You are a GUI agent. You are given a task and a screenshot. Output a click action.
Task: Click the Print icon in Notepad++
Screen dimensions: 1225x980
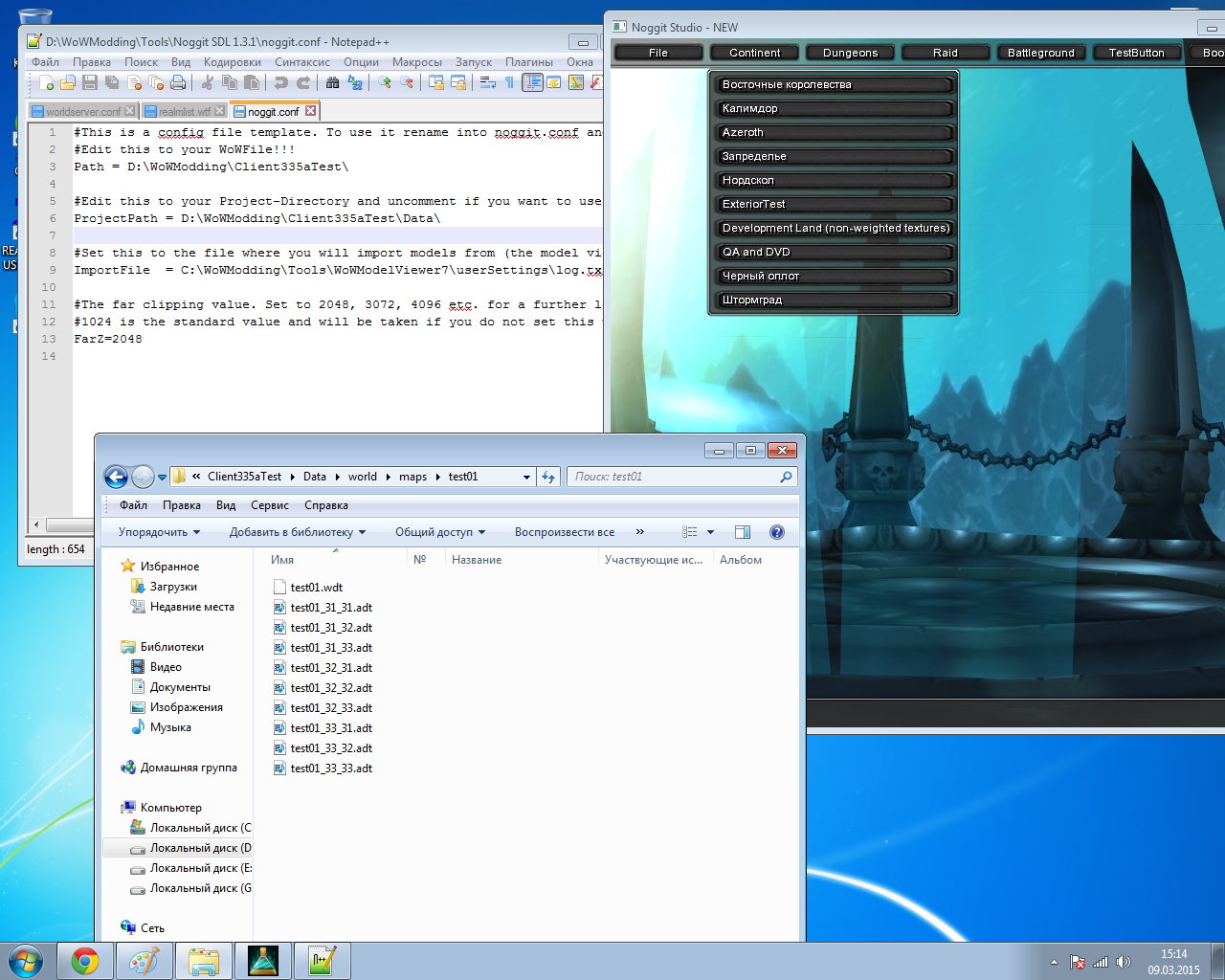[x=178, y=83]
